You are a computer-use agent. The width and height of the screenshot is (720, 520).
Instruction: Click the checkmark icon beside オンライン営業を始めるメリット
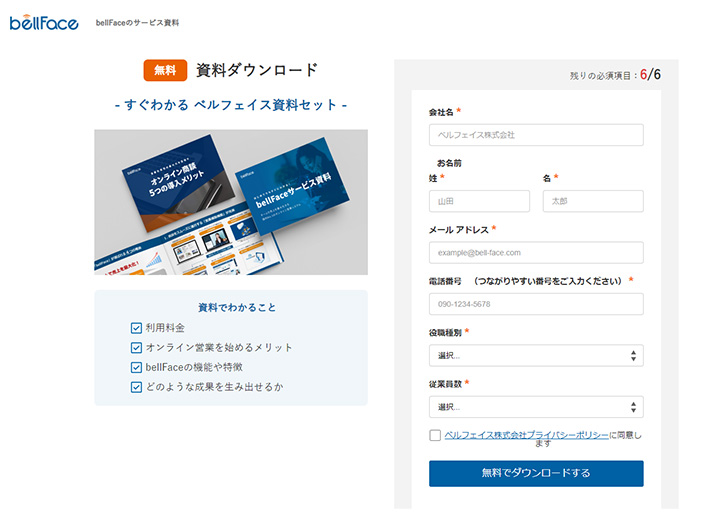coord(136,348)
